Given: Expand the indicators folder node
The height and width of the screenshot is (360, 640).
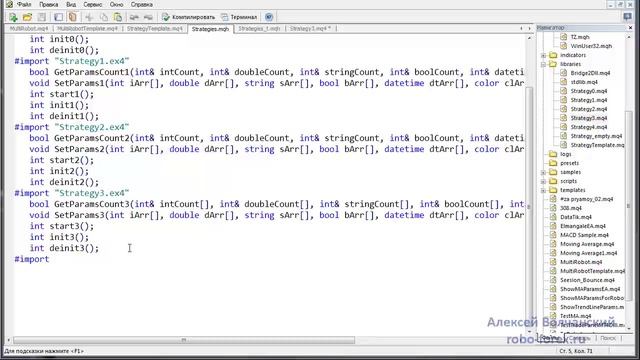Looking at the screenshot, I should click(x=543, y=56).
